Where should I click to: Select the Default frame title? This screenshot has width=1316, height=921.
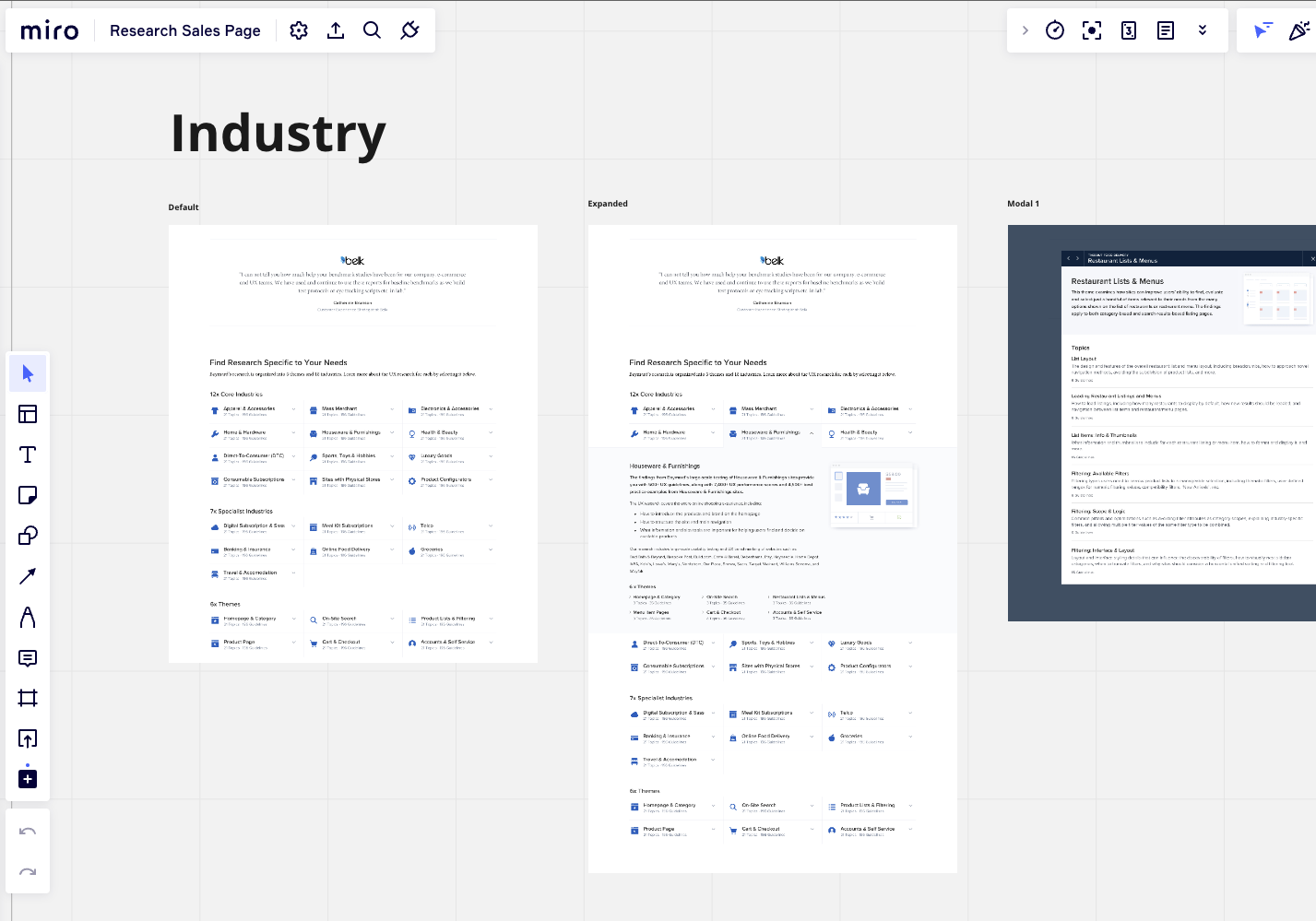[184, 207]
